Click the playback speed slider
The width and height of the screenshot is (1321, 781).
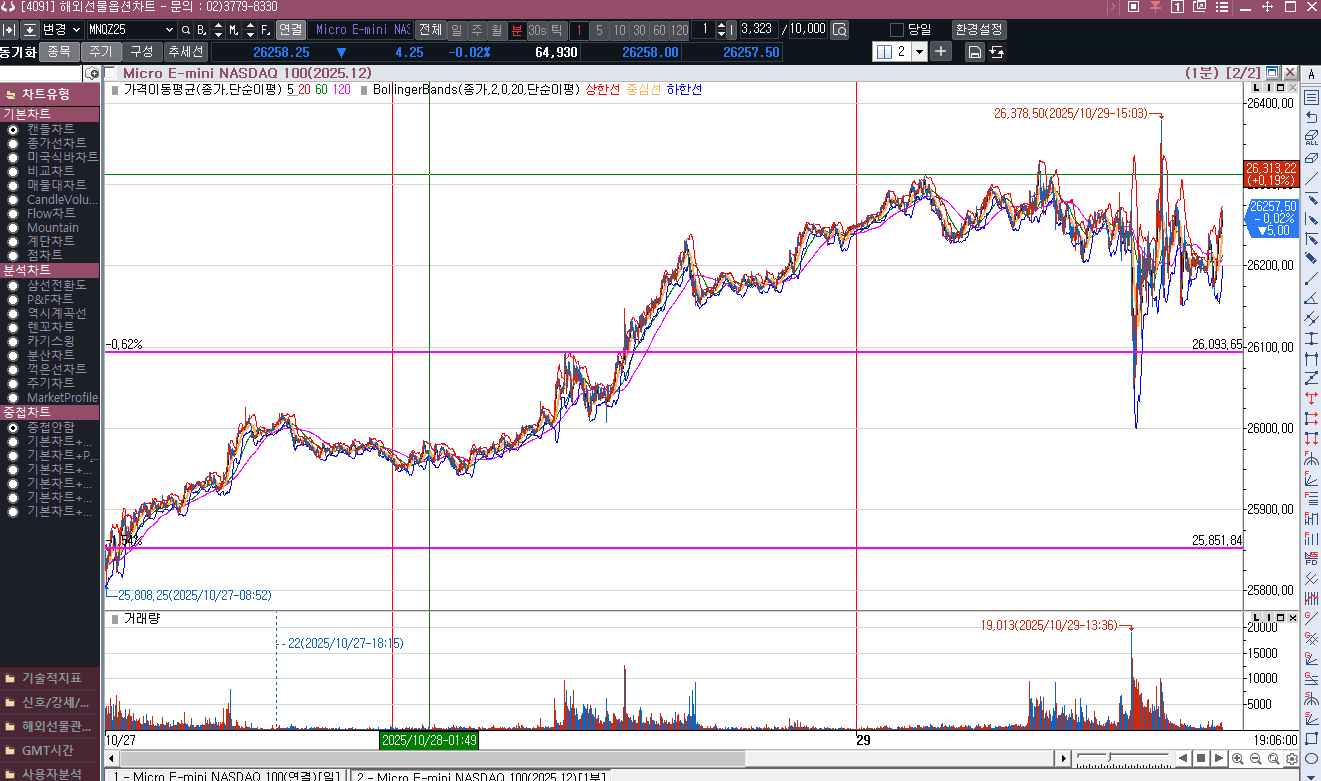click(x=1122, y=757)
